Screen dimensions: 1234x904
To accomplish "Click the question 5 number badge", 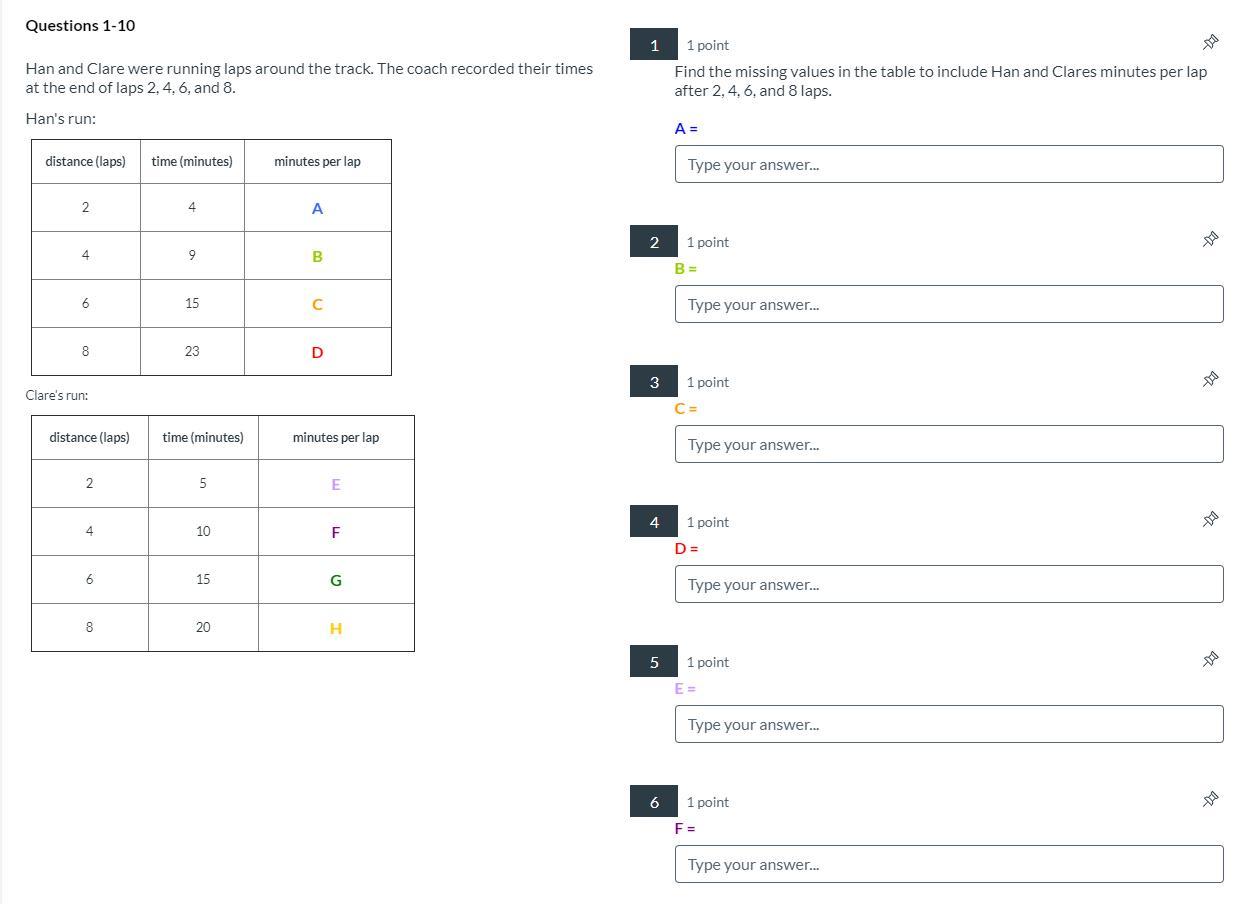I will pyautogui.click(x=654, y=662).
